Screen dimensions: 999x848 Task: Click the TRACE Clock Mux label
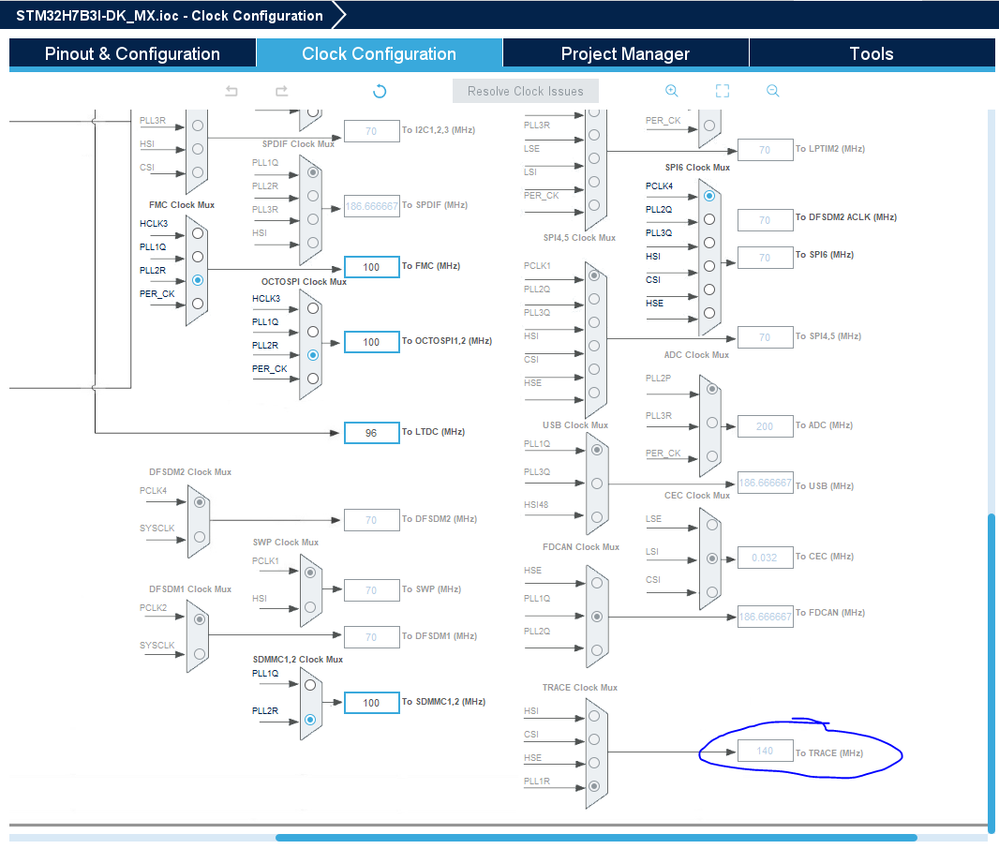coord(580,687)
